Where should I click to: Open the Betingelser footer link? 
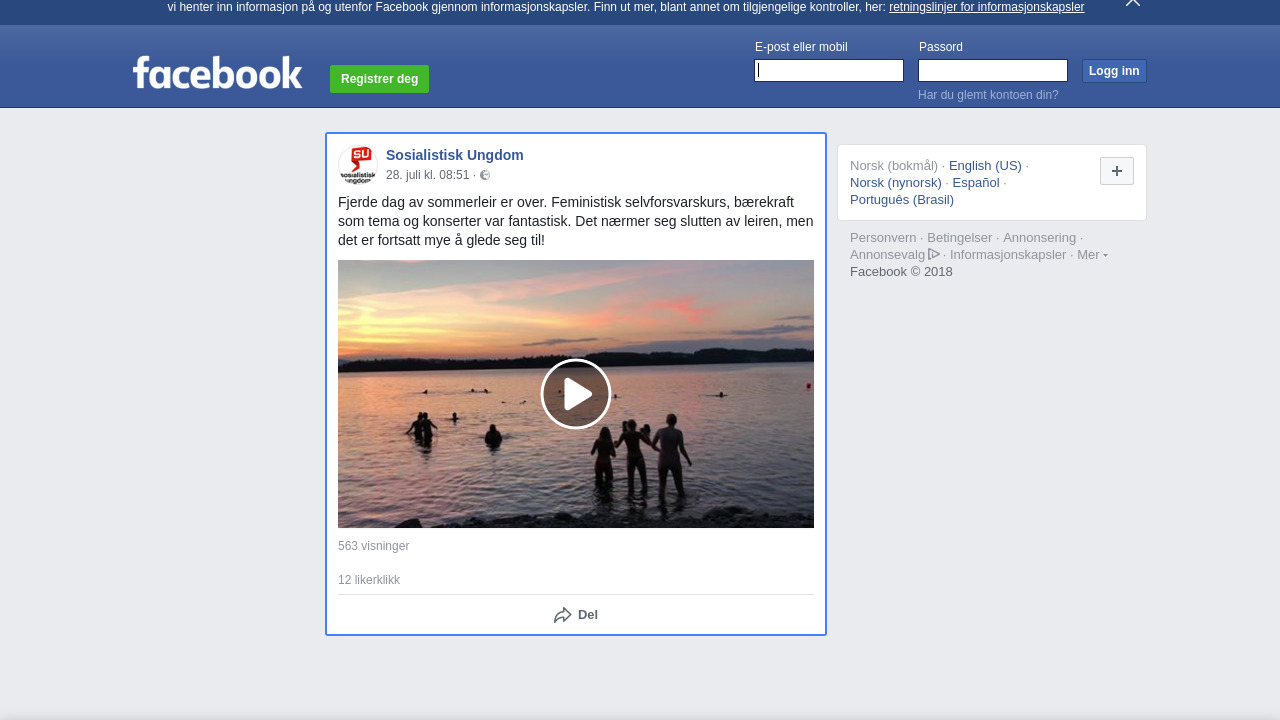click(x=960, y=238)
